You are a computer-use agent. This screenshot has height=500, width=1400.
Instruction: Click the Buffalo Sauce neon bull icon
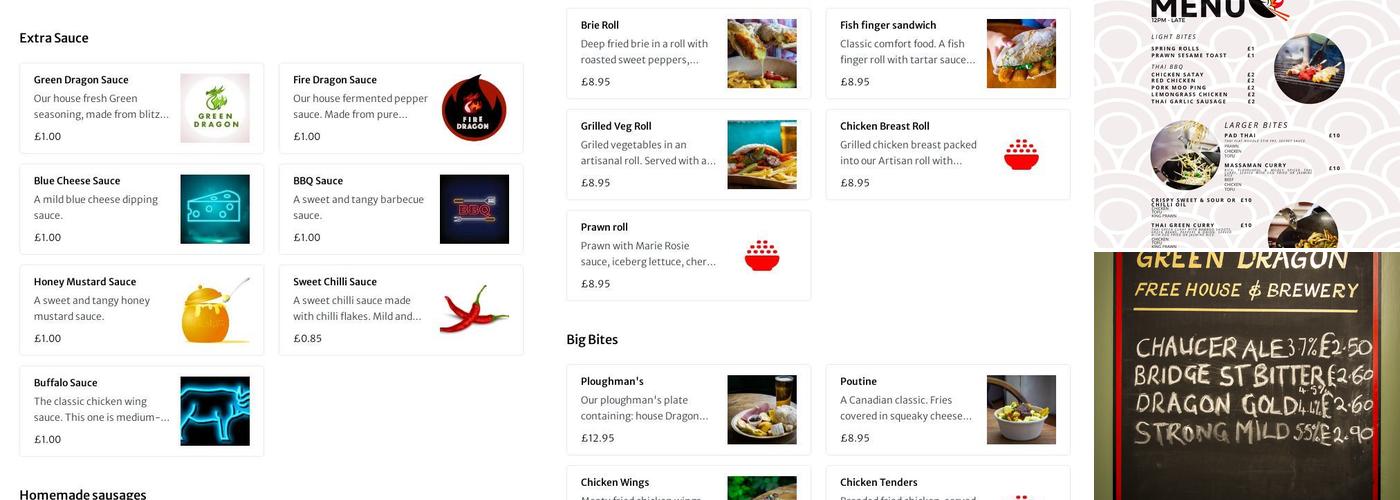pyautogui.click(x=215, y=411)
